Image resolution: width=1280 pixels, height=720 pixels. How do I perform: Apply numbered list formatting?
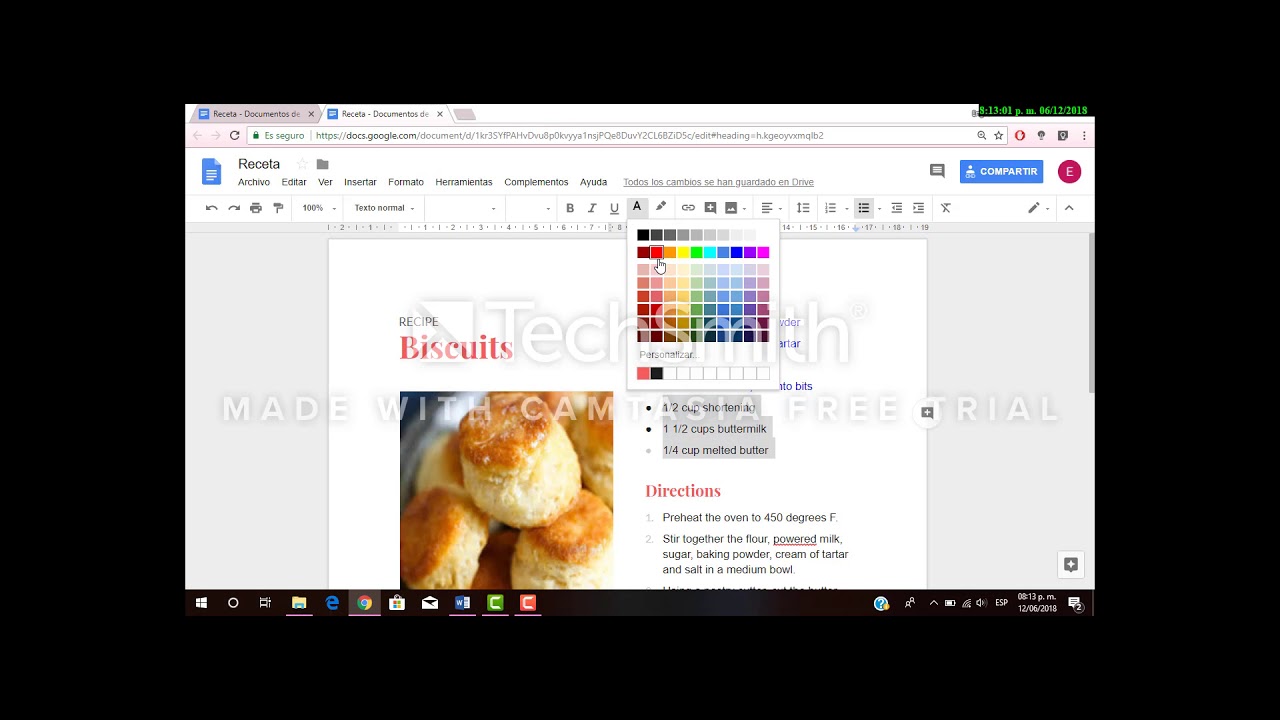tap(830, 208)
